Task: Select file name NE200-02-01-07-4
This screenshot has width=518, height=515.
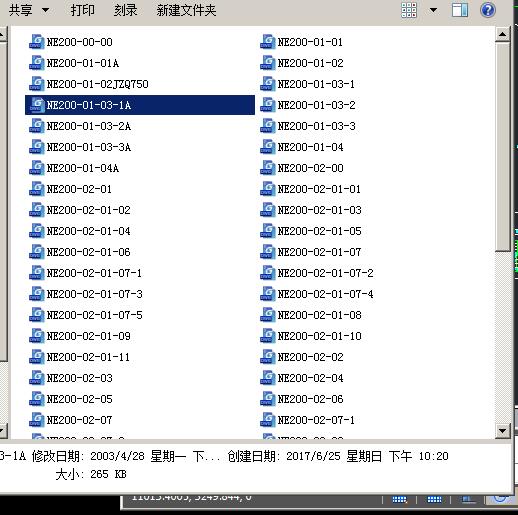Action: 325,294
